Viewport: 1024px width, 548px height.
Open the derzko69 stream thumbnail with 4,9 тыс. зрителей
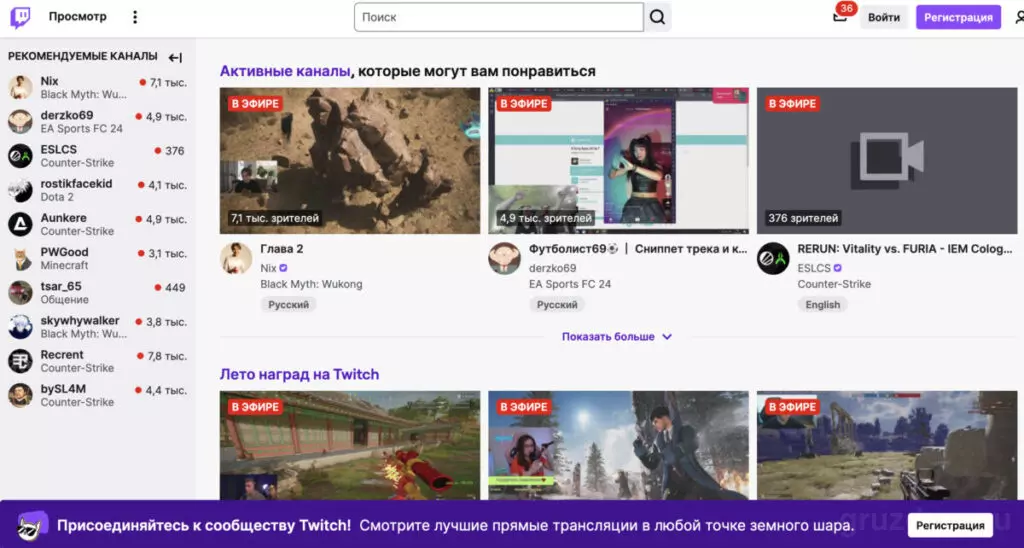(618, 161)
